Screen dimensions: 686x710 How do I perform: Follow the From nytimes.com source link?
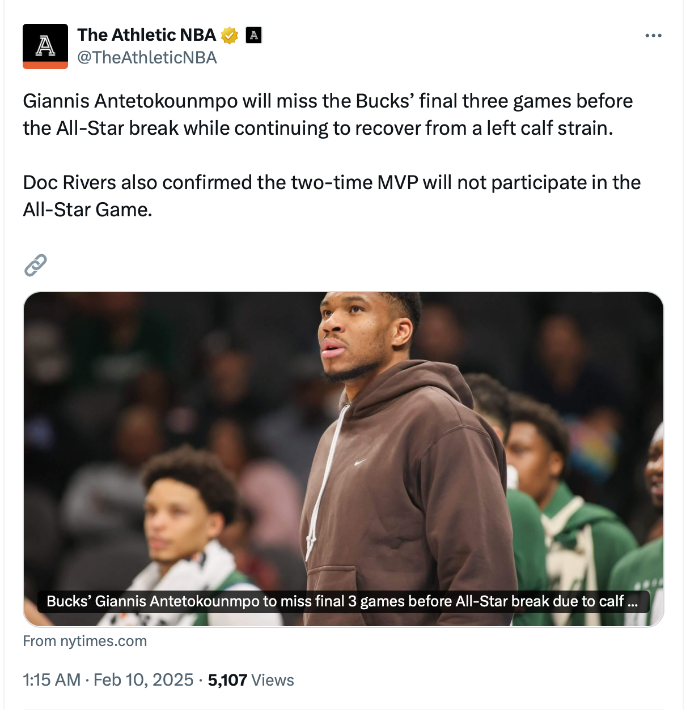[85, 641]
